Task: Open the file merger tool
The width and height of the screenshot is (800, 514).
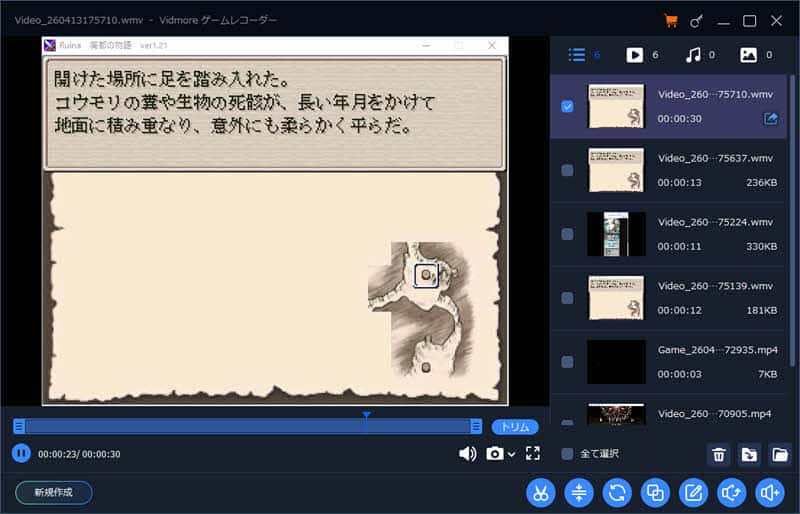Action: click(x=655, y=493)
